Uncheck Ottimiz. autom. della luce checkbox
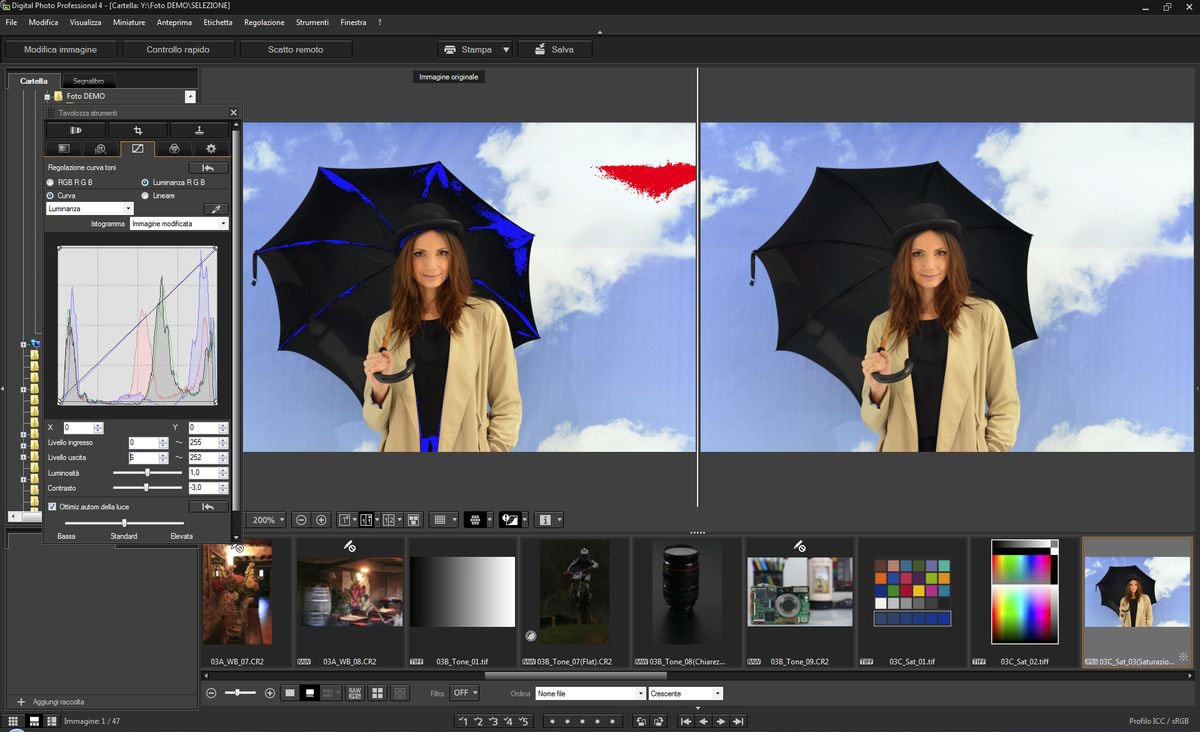 point(52,507)
